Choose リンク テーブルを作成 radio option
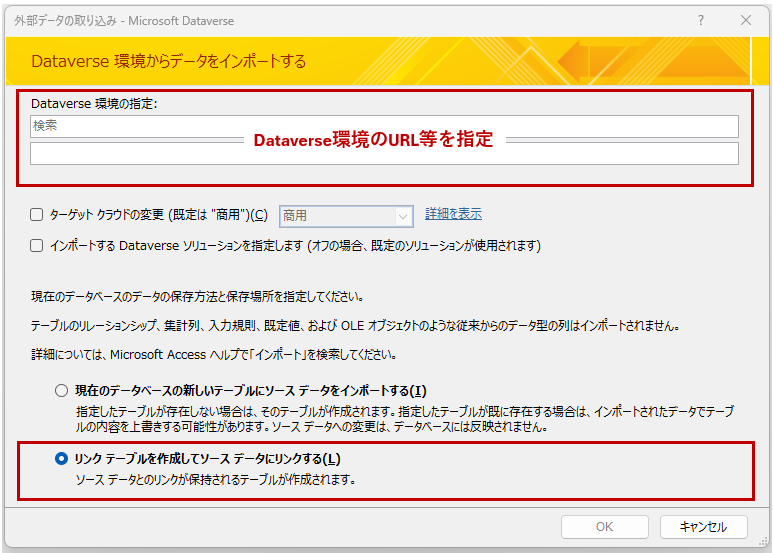Screen dimensions: 773x553 coord(62,459)
